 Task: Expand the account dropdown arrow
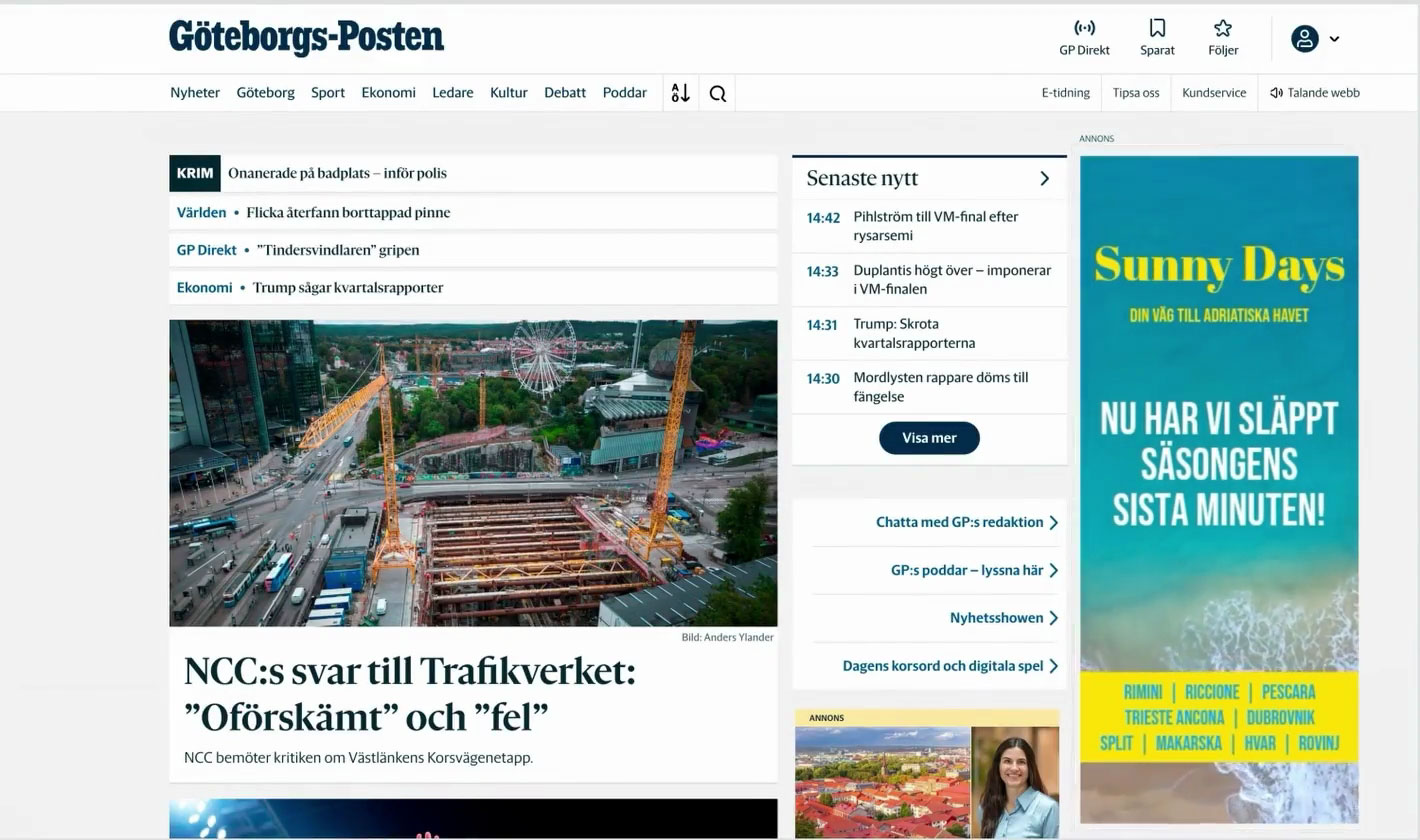tap(1334, 39)
